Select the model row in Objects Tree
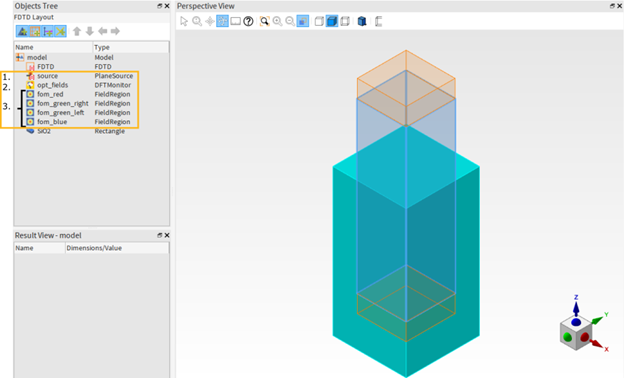This screenshot has height=378, width=624. tap(92, 57)
